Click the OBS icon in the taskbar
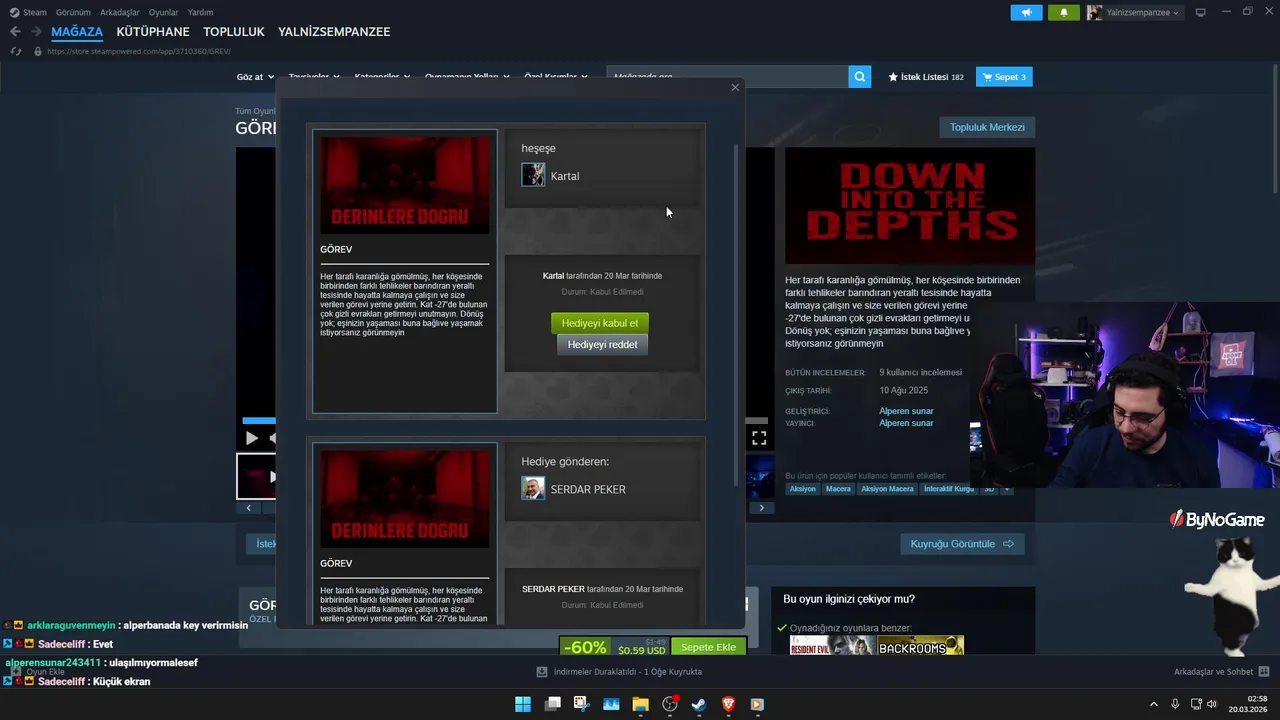The height and width of the screenshot is (720, 1280). 670,704
